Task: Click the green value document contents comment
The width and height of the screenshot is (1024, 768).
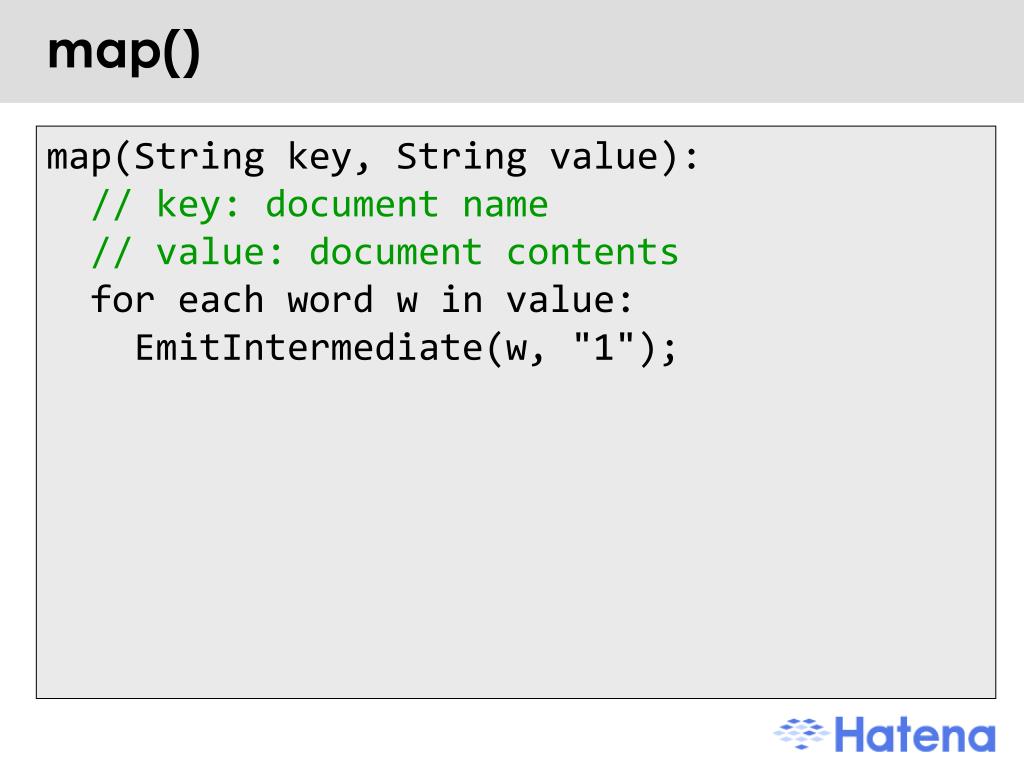Action: click(x=385, y=253)
